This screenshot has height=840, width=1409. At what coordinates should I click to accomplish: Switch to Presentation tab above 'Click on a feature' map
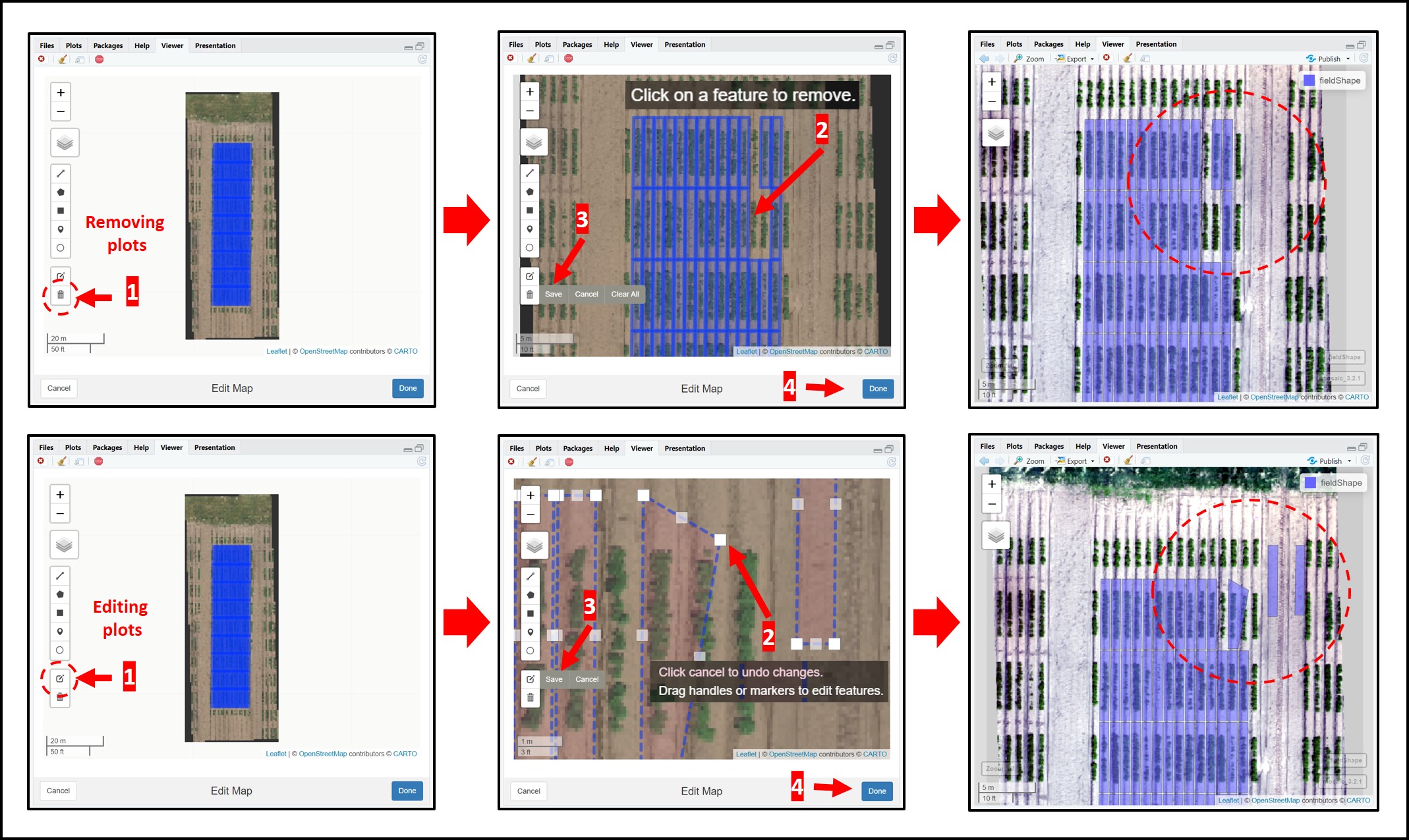click(x=685, y=45)
